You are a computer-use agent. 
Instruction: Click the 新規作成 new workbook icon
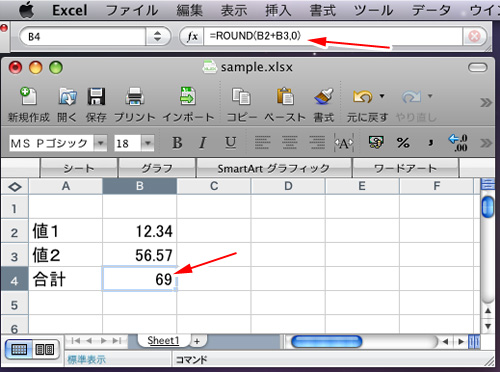click(28, 96)
